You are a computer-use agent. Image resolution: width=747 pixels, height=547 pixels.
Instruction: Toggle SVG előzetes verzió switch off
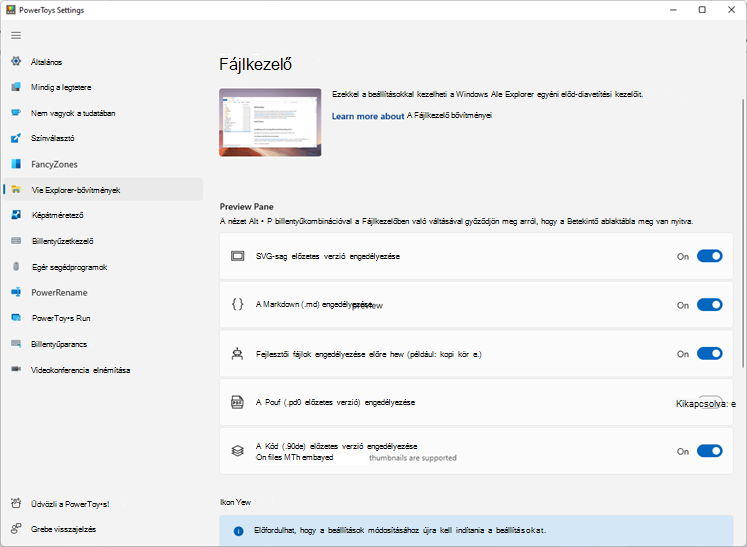(709, 256)
